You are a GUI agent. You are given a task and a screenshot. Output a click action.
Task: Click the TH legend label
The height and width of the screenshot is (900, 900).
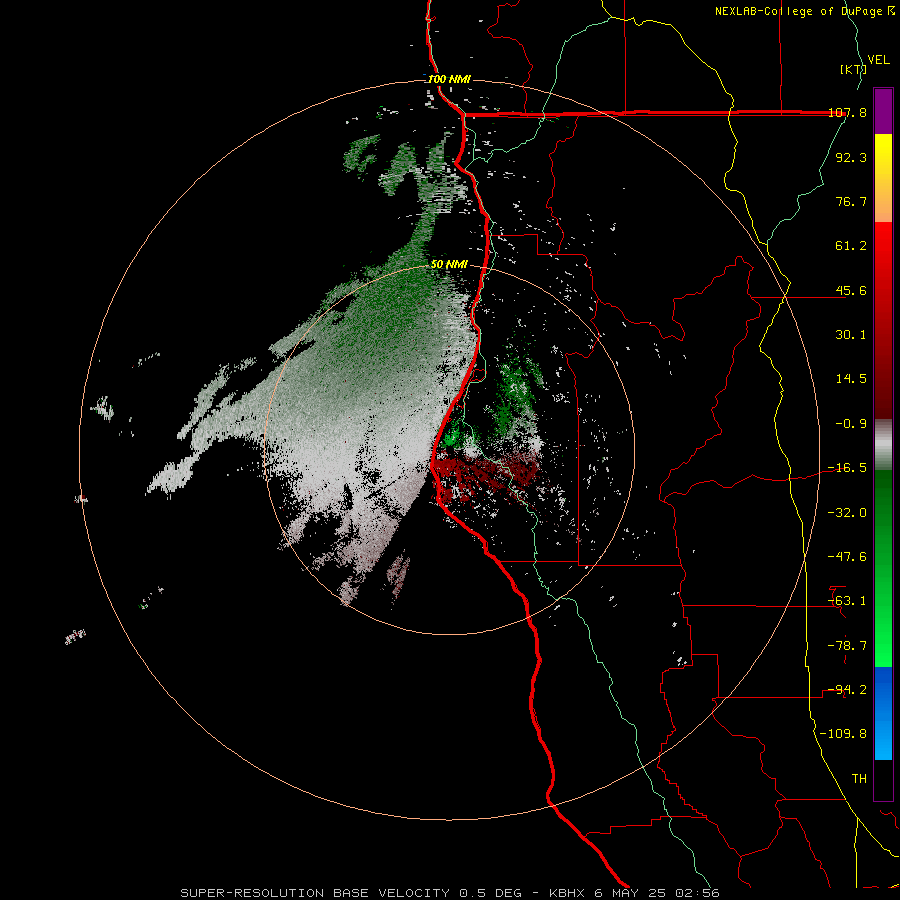[x=859, y=779]
